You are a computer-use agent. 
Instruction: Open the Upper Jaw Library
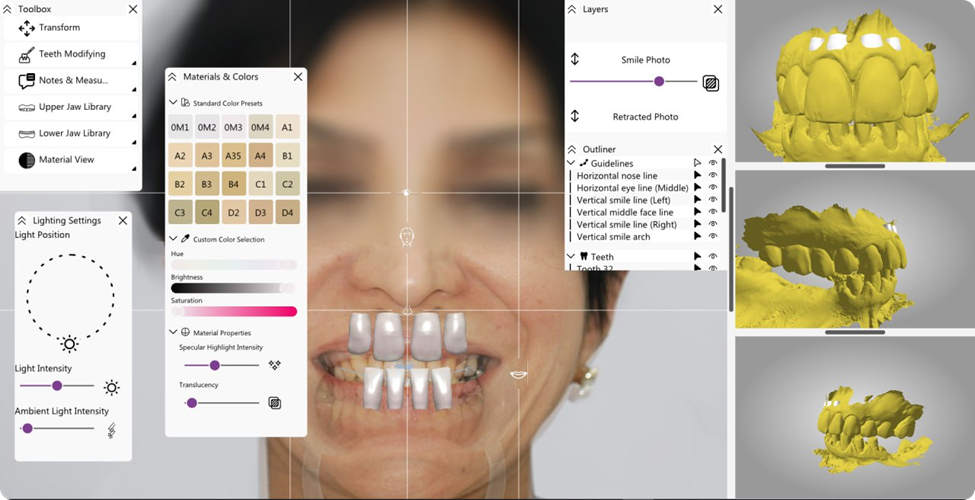point(72,107)
